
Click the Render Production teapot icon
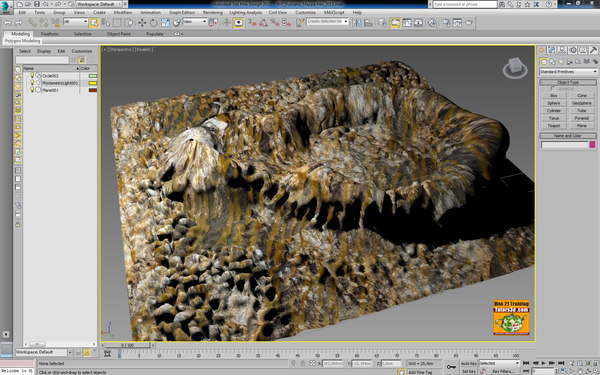(x=470, y=23)
